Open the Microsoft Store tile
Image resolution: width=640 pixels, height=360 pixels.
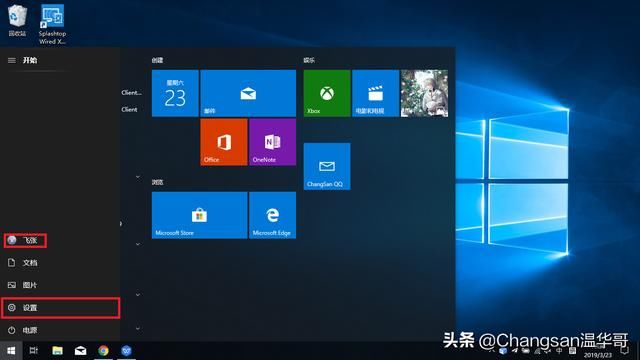[199, 215]
